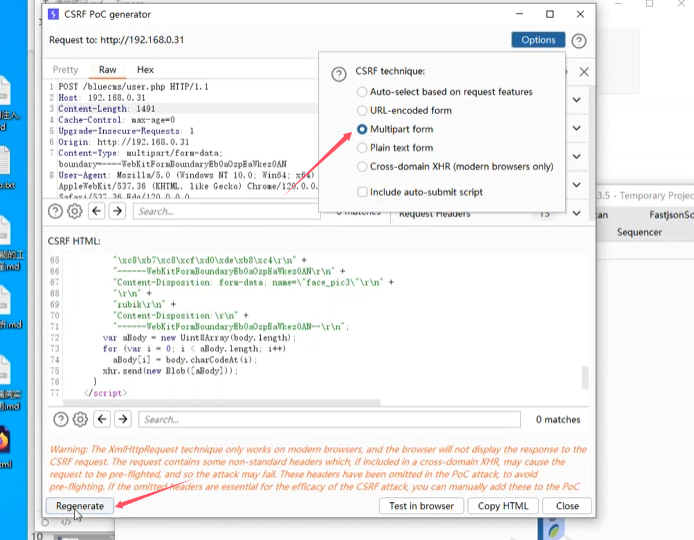Open help icon beside Options button
The height and width of the screenshot is (540, 694).
pyautogui.click(x=578, y=41)
